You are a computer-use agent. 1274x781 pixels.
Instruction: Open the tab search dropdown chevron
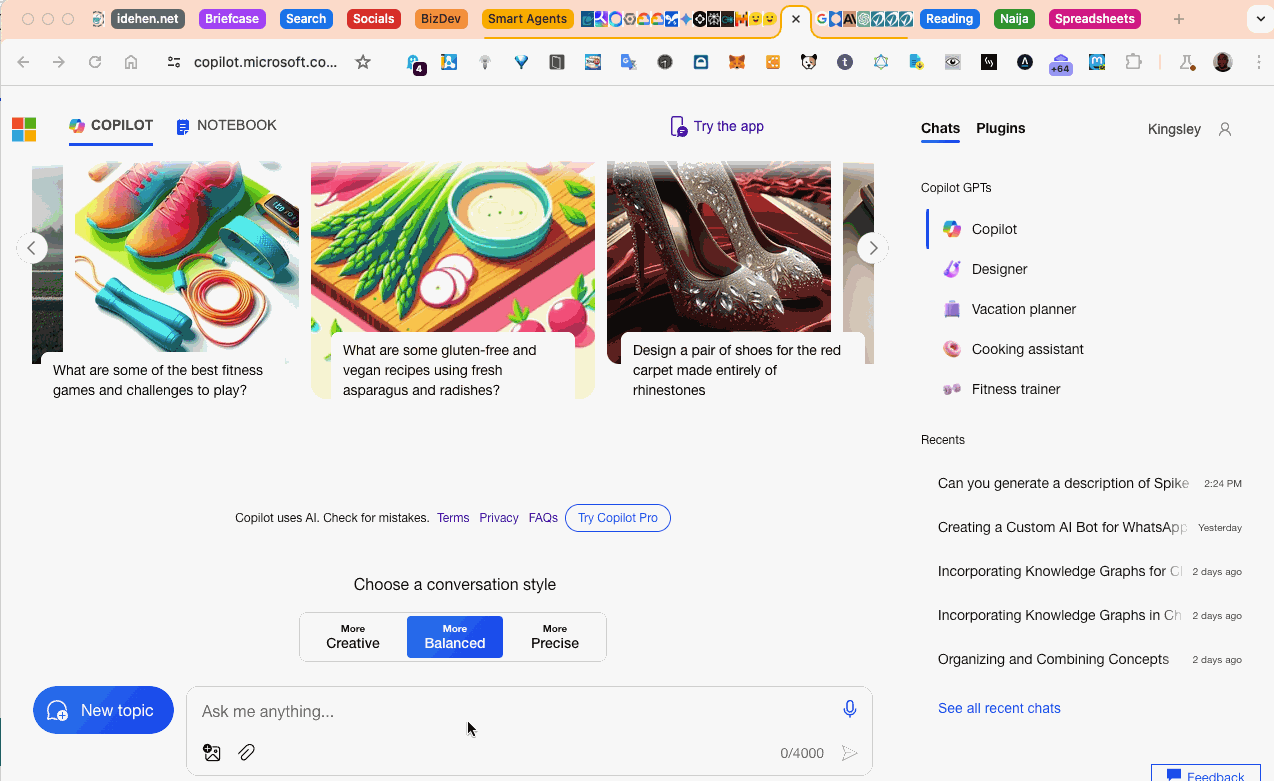1259,19
